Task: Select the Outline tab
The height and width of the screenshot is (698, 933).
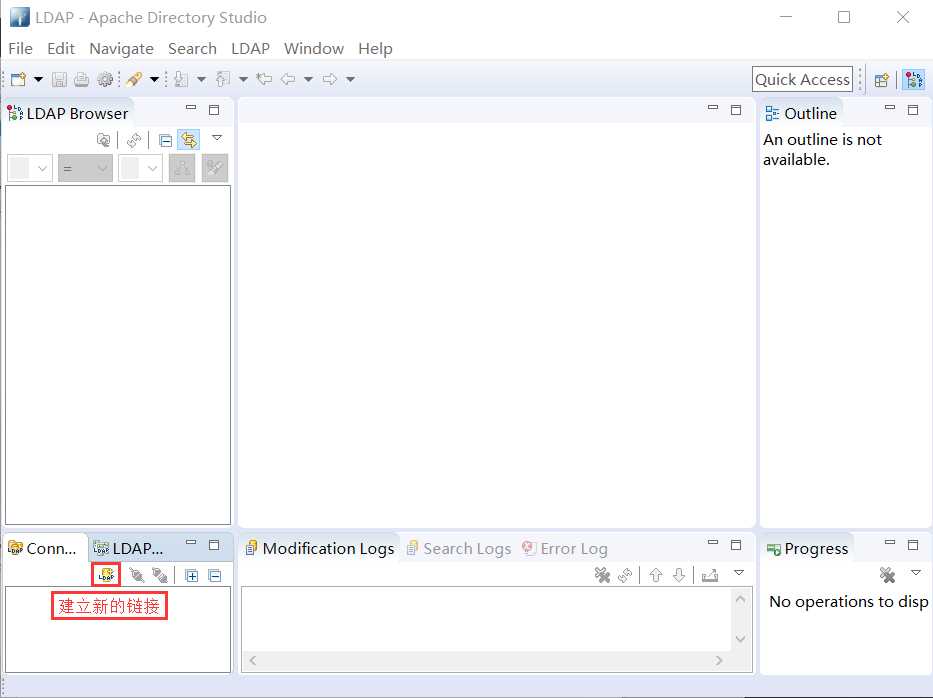Action: [801, 113]
